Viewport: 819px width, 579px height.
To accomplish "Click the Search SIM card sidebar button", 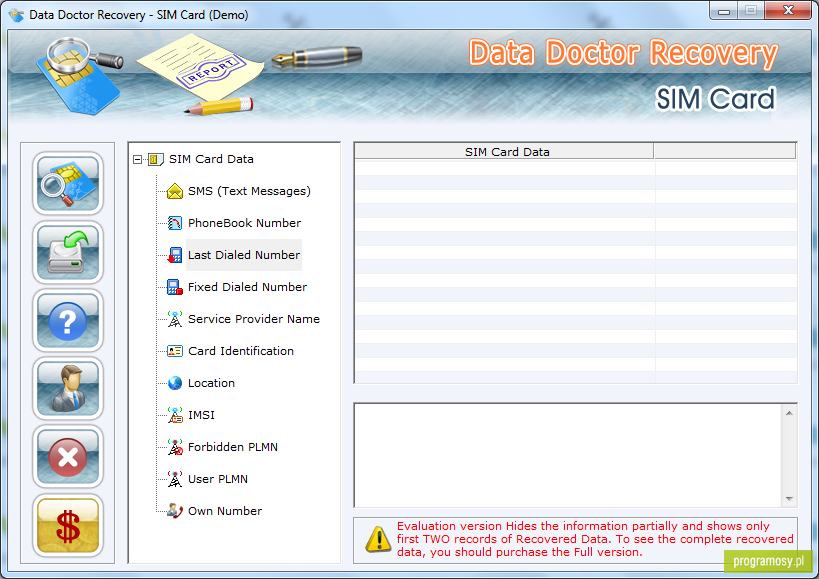I will tap(68, 183).
